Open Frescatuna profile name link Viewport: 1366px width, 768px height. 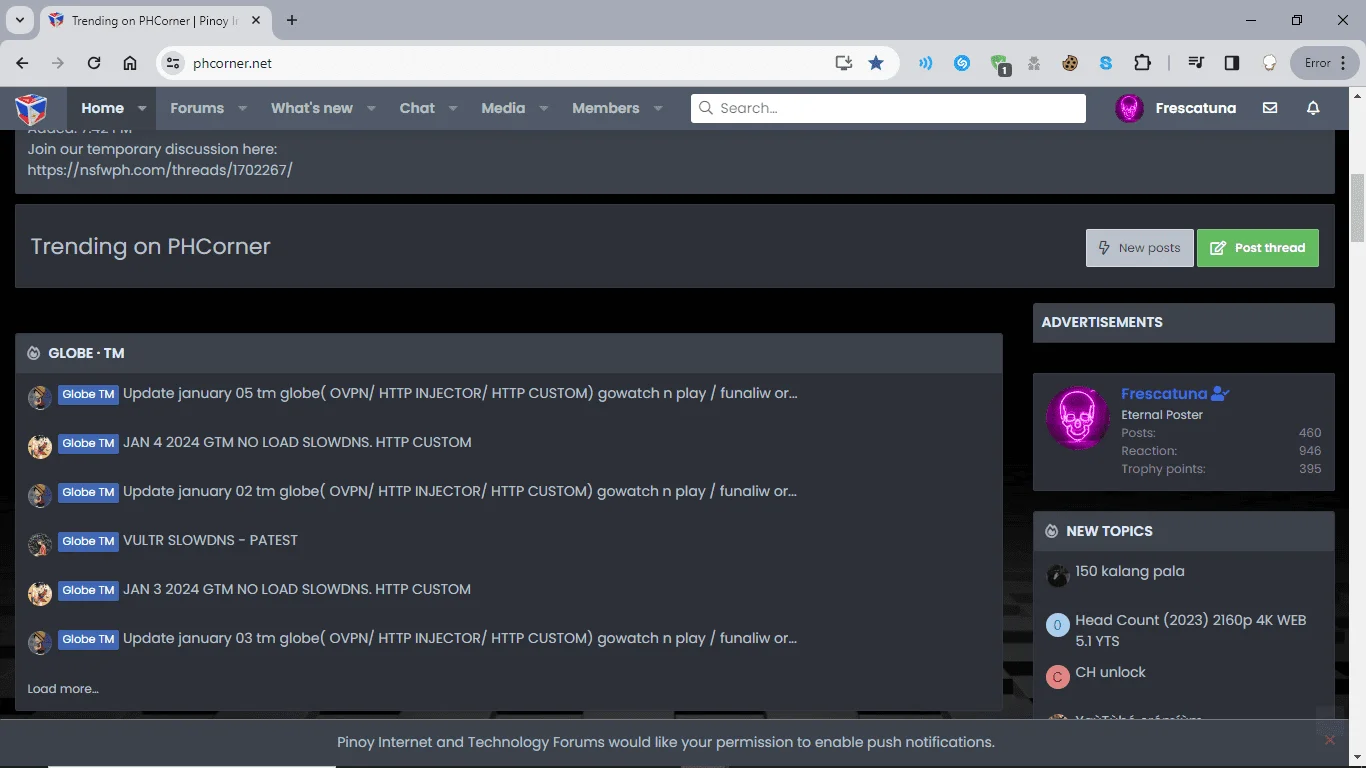[x=1164, y=394]
